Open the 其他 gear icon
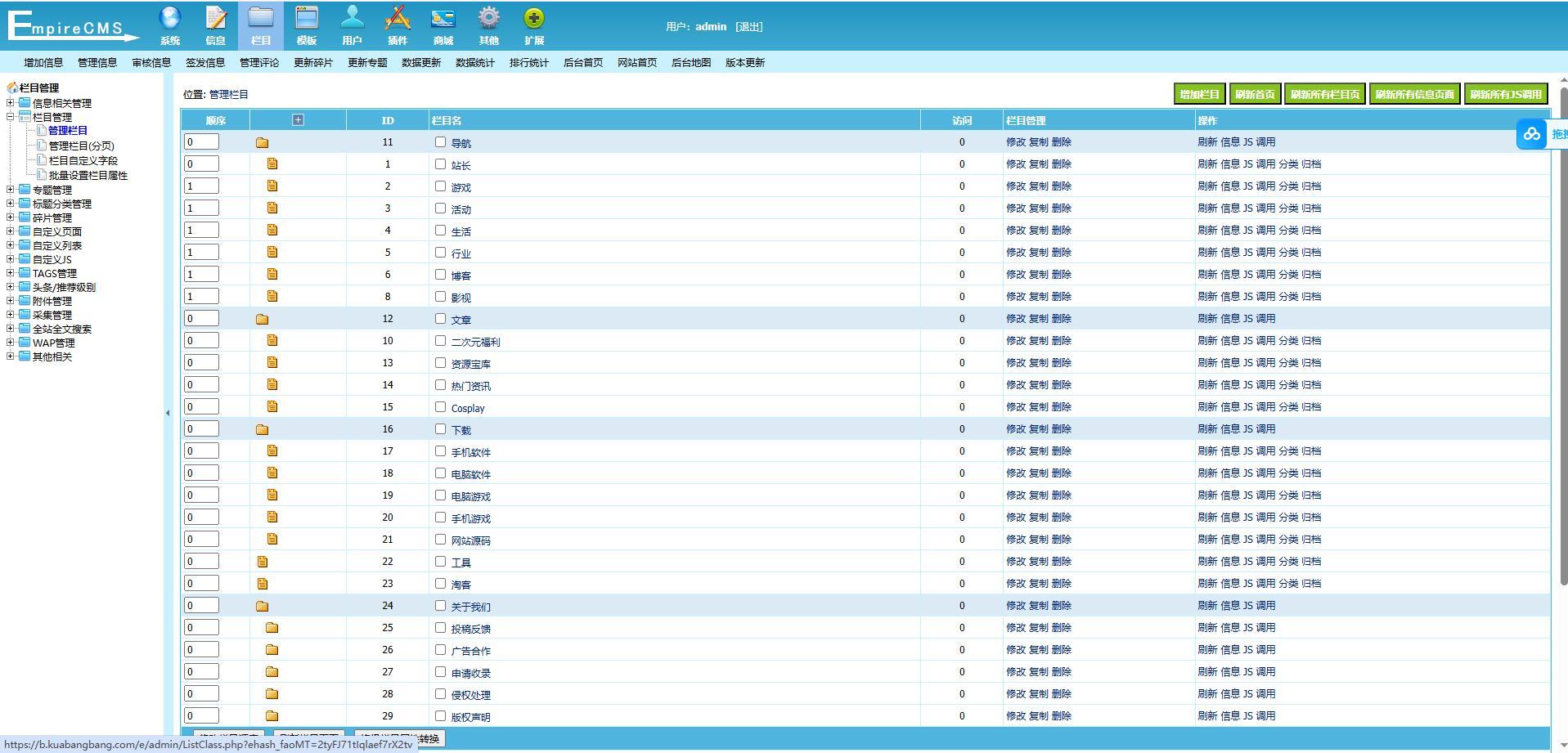Screen dimensions: 1568x753 tap(488, 19)
